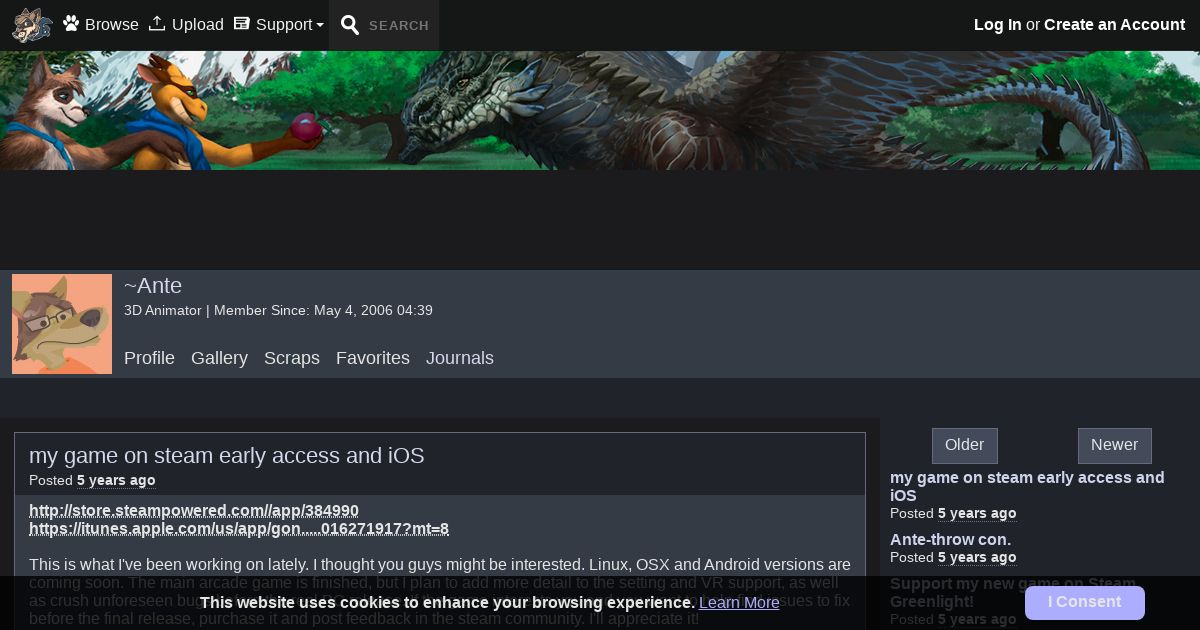Click the ~Ante username heading

(x=153, y=286)
